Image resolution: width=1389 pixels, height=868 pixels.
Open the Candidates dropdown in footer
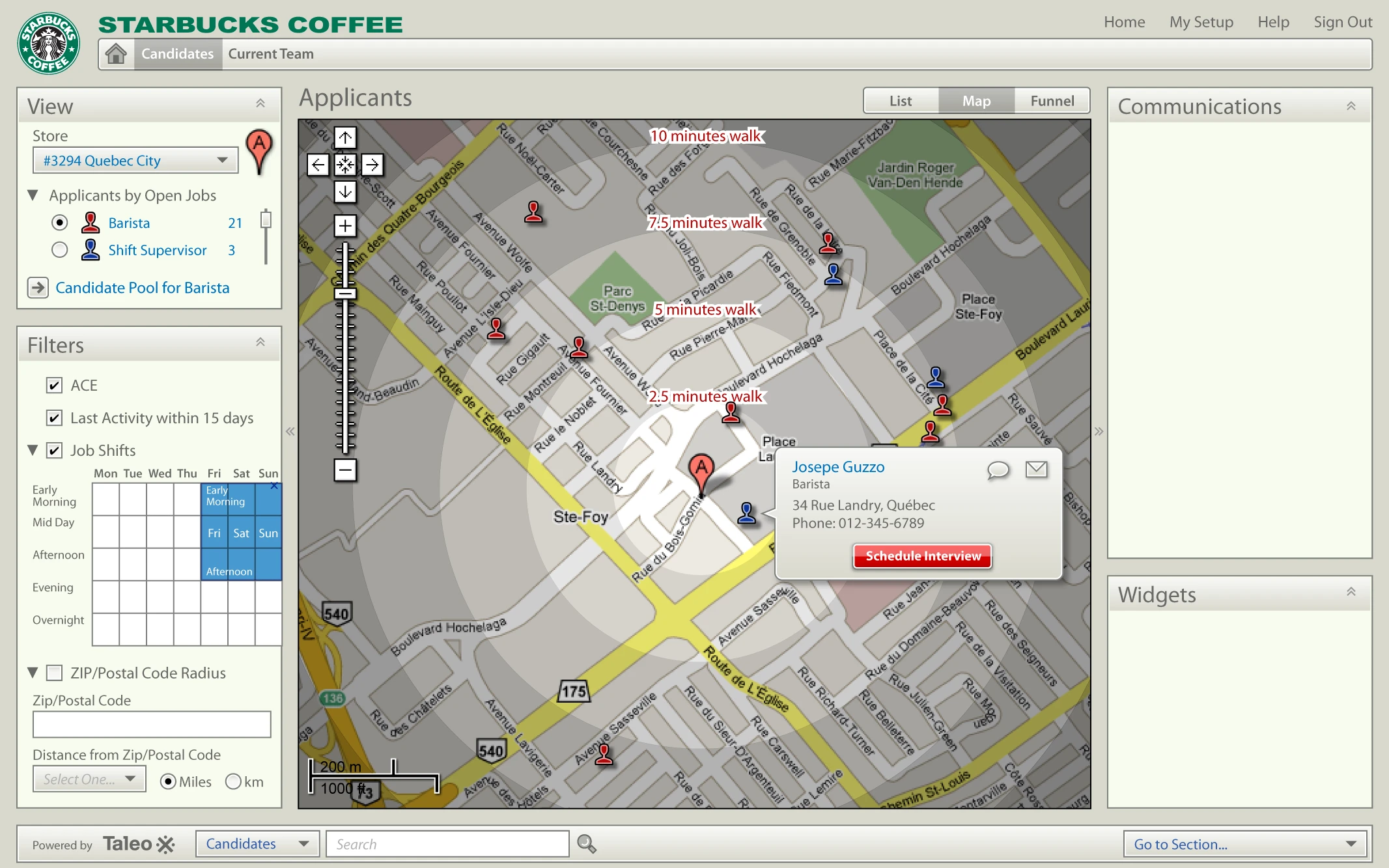(x=257, y=844)
